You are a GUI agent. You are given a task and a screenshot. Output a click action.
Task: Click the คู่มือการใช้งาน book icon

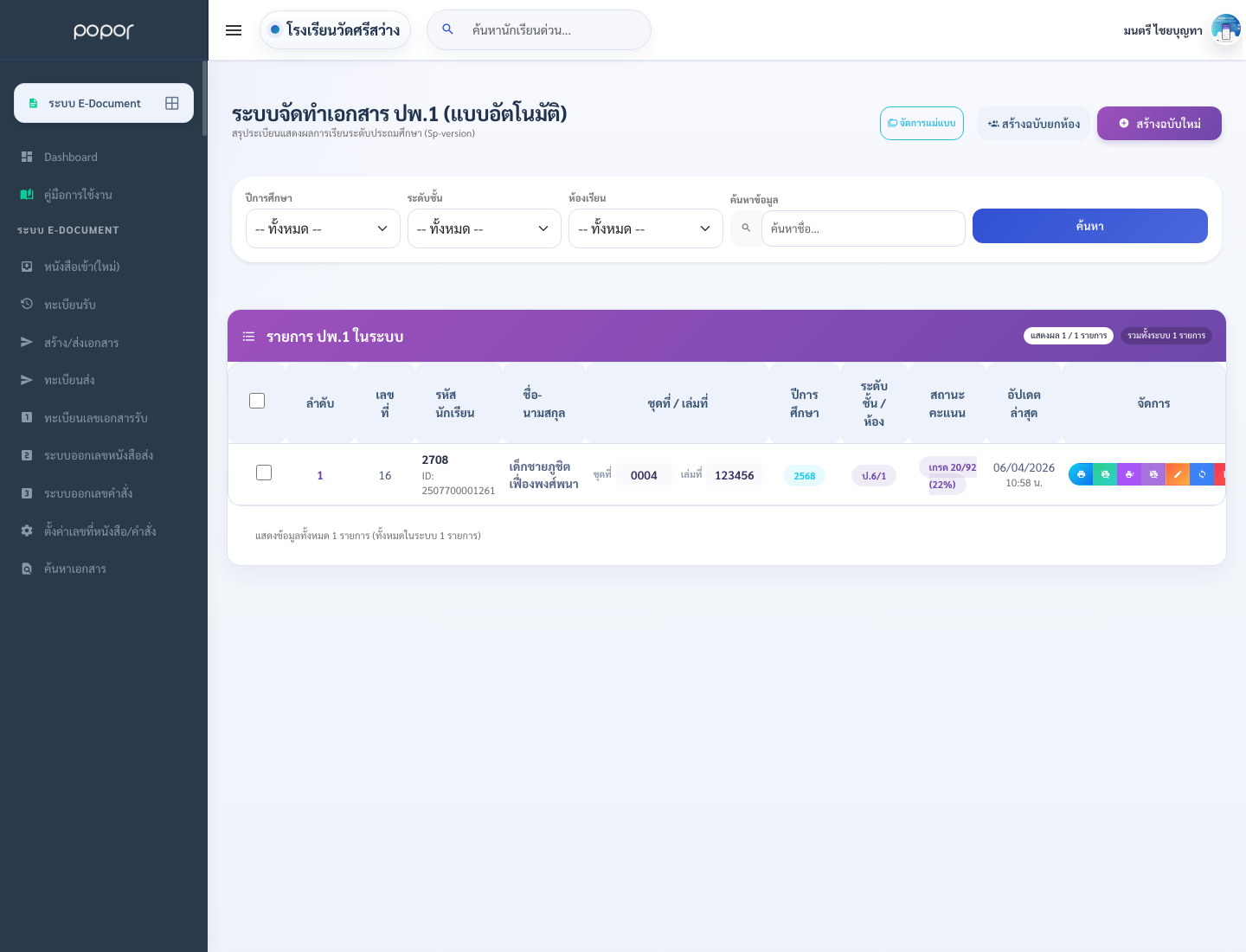coord(27,195)
